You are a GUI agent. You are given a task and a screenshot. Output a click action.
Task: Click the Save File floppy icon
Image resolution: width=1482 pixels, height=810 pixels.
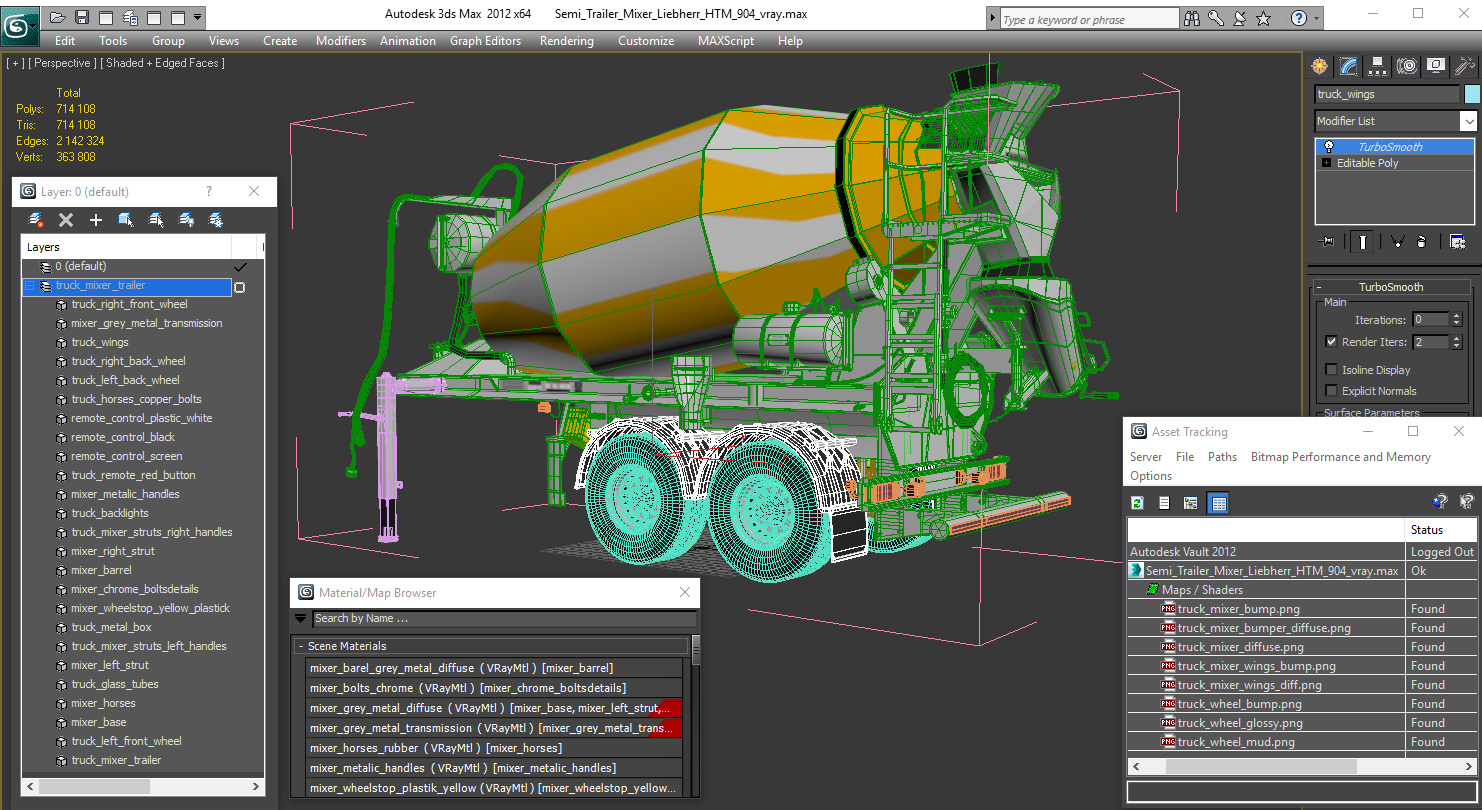[x=82, y=17]
